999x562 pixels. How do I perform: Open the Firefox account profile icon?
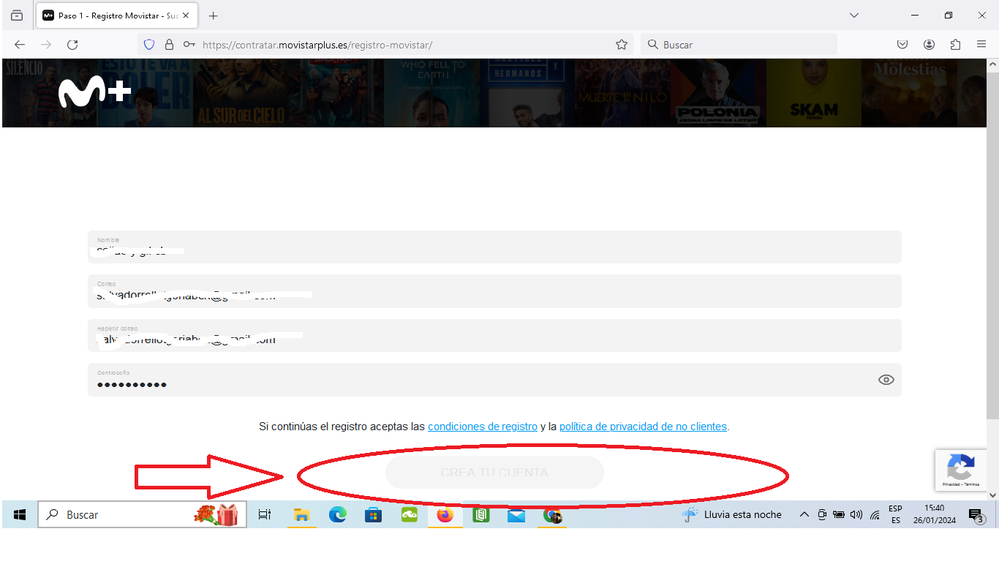point(929,45)
